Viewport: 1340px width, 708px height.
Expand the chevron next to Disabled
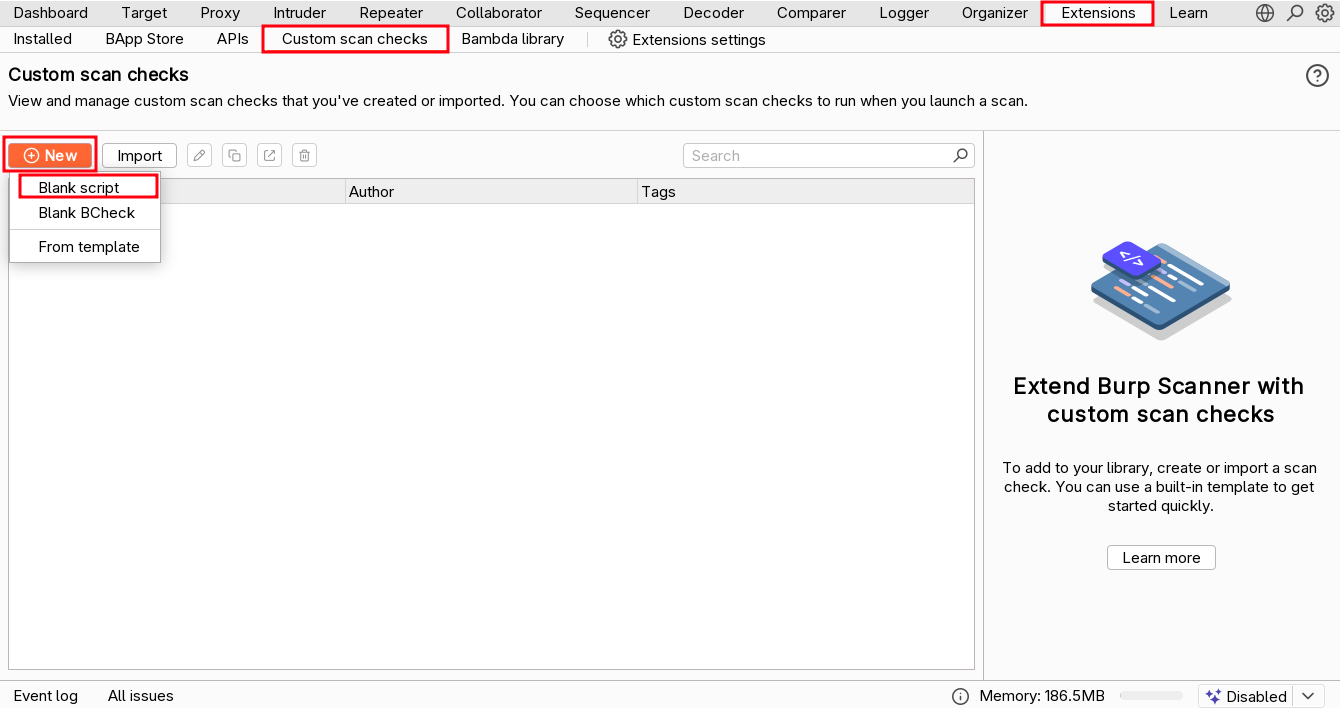coord(1308,696)
